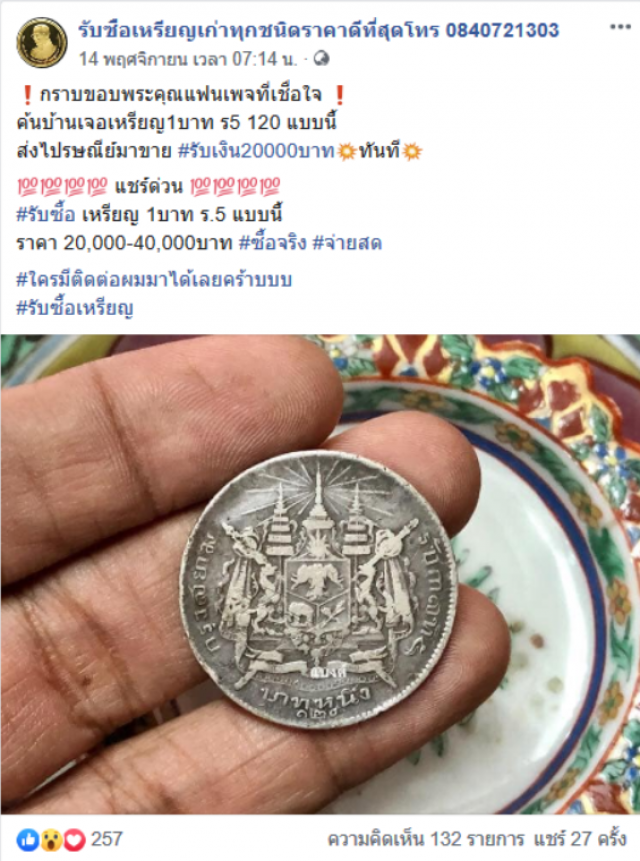Open the three-dot post options menu
The height and width of the screenshot is (861, 640).
coord(620,27)
